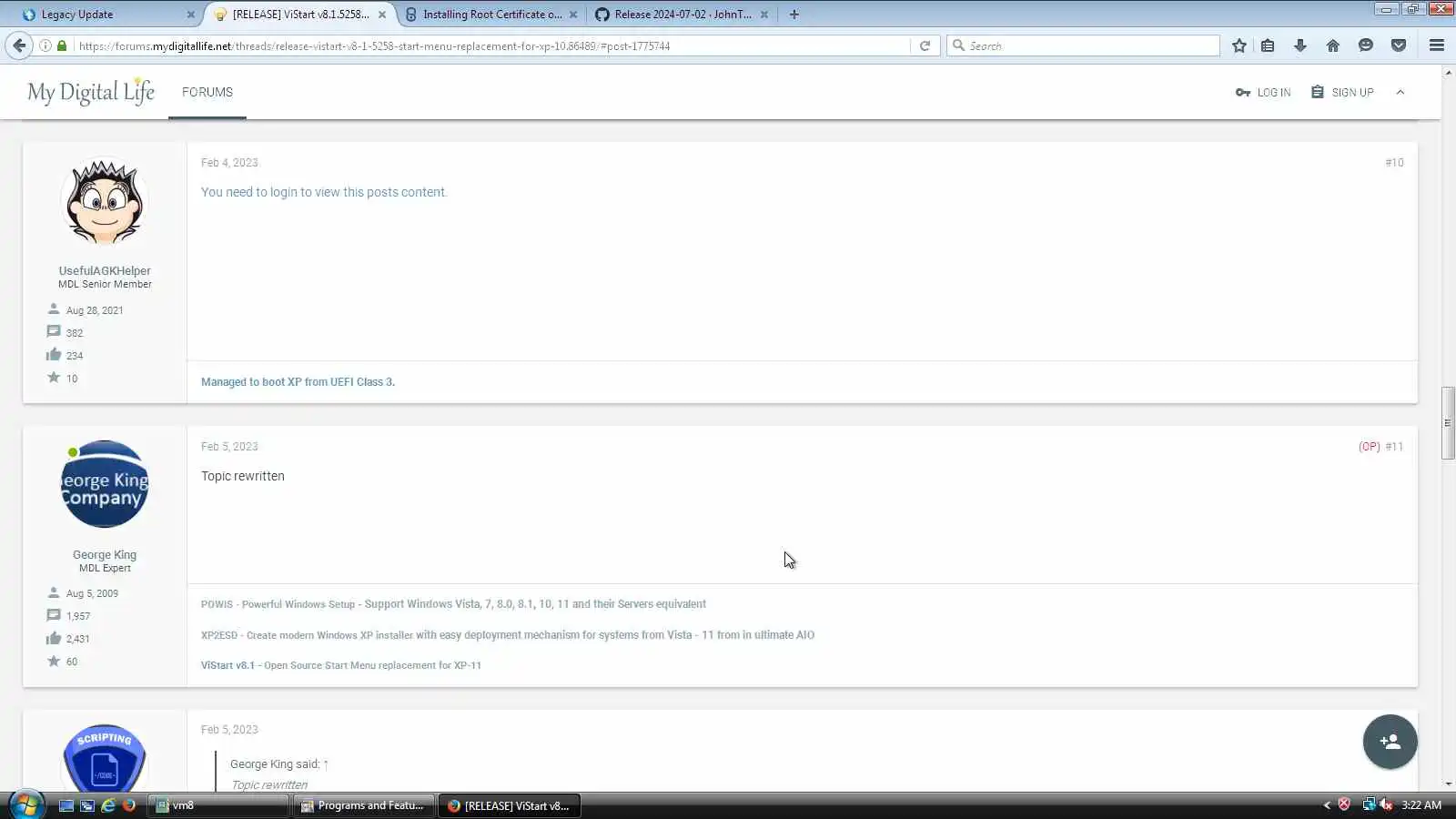
Task: Open UsefulAGKHelper's avatar image
Action: [105, 202]
